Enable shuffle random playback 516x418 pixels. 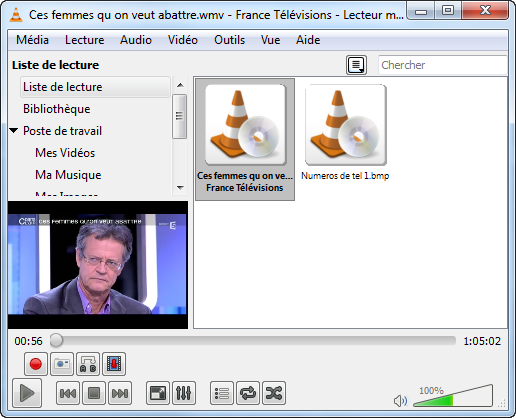274,393
